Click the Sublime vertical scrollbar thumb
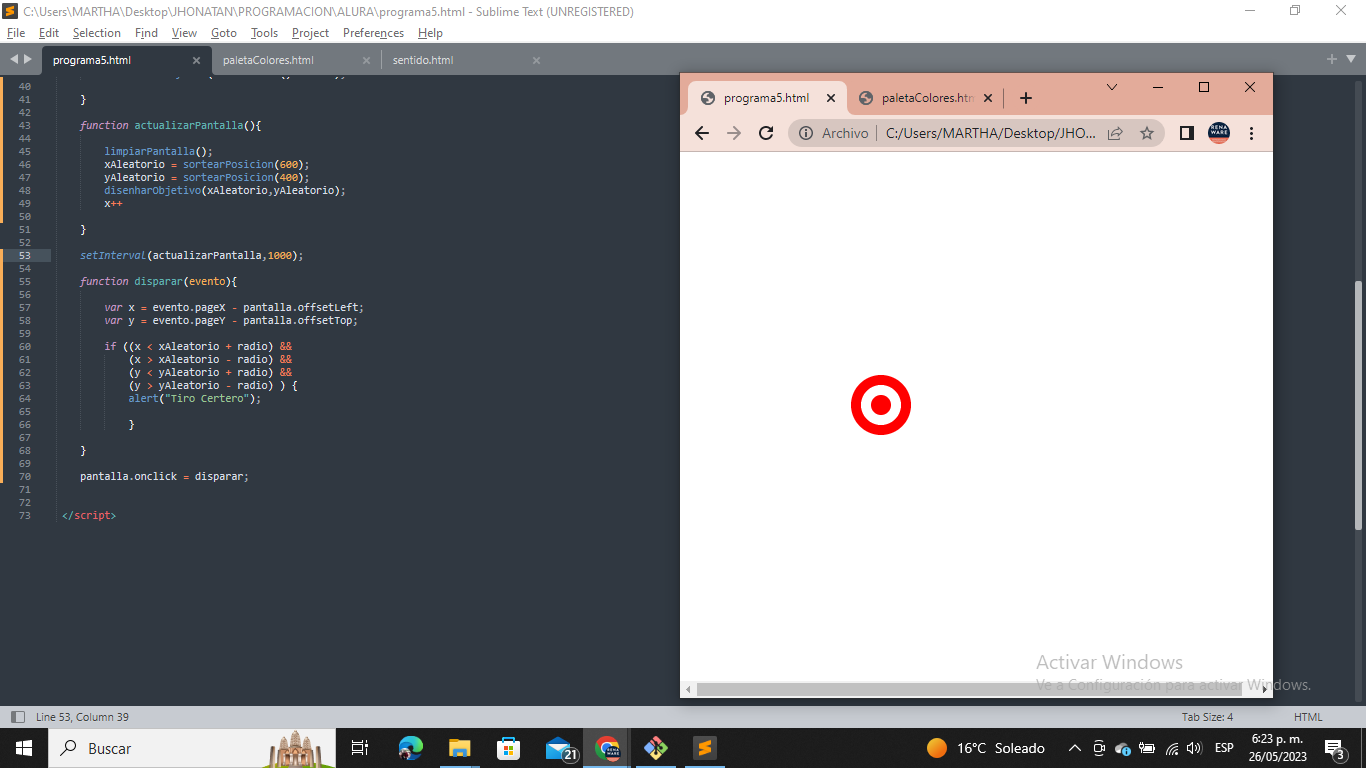This screenshot has height=768, width=1366. [x=1359, y=405]
